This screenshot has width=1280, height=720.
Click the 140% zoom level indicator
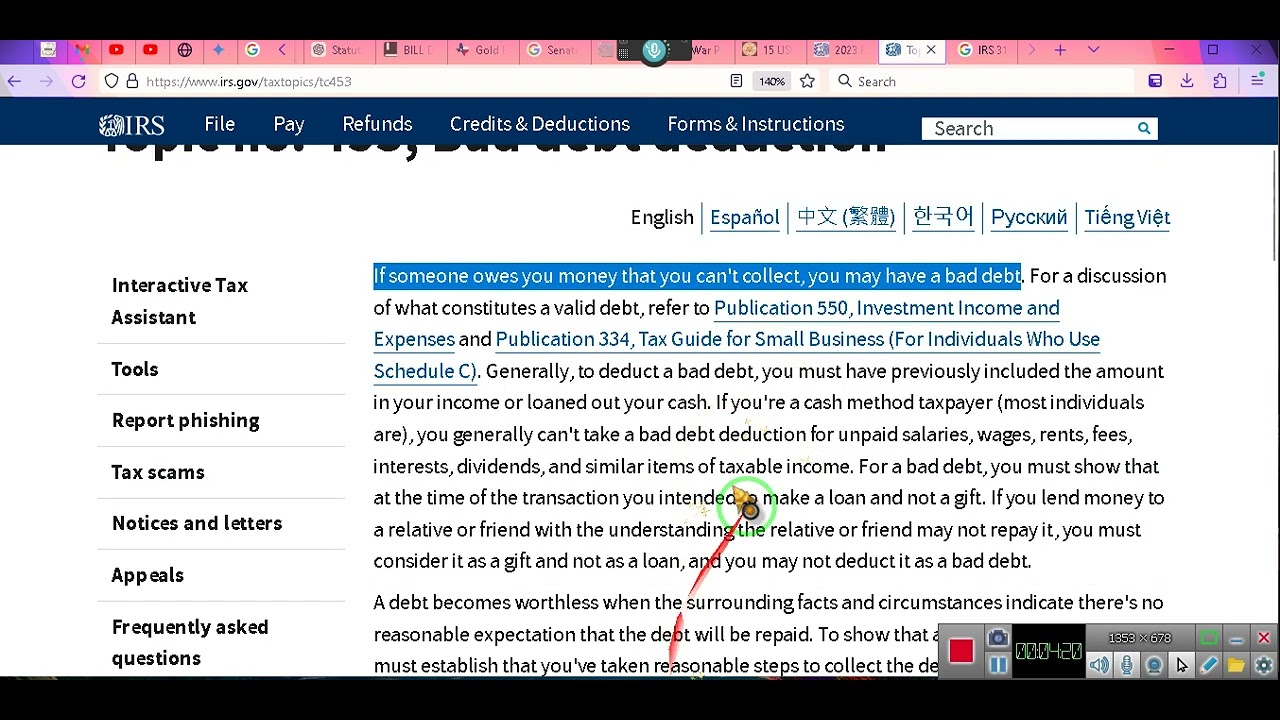pos(771,81)
